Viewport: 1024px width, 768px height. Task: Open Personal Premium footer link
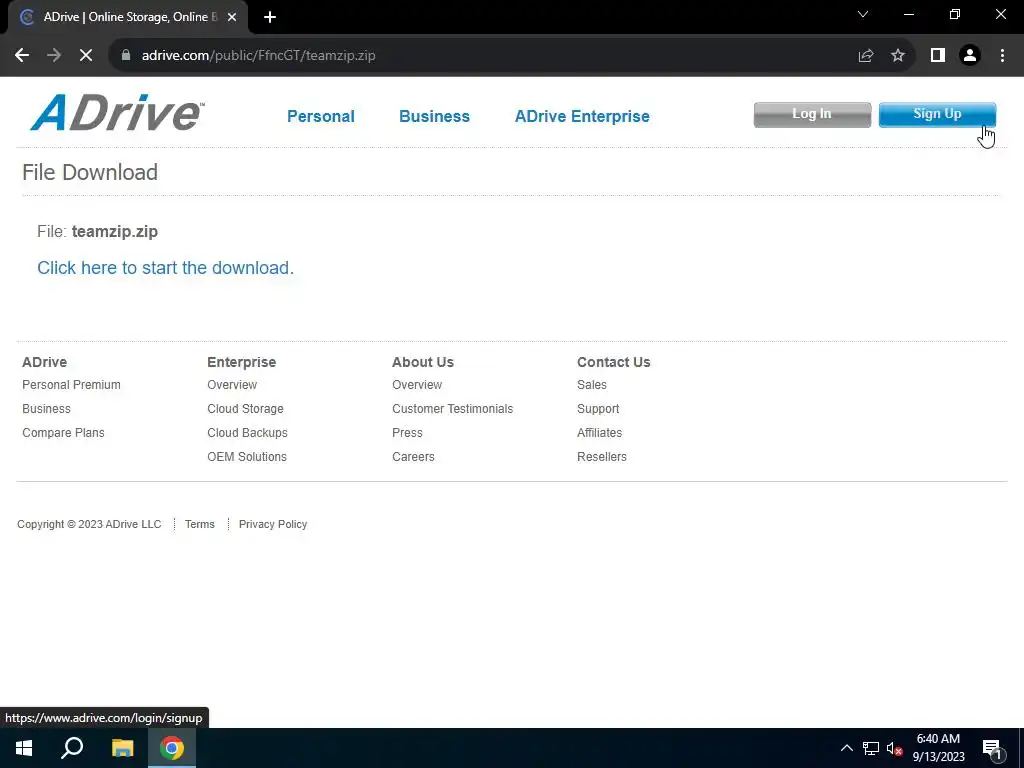click(x=71, y=385)
